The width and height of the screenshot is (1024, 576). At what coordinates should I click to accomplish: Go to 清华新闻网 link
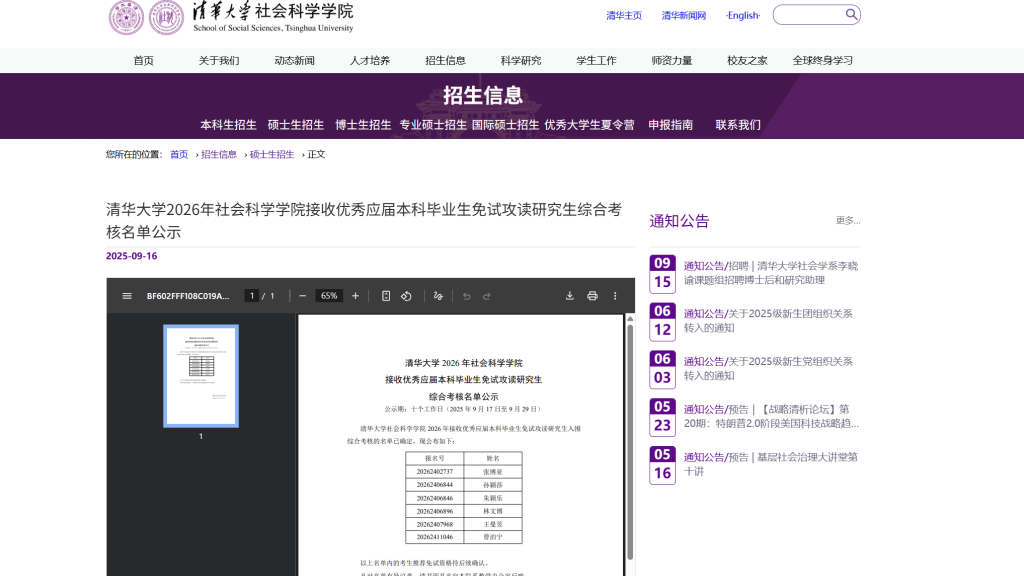pos(684,15)
